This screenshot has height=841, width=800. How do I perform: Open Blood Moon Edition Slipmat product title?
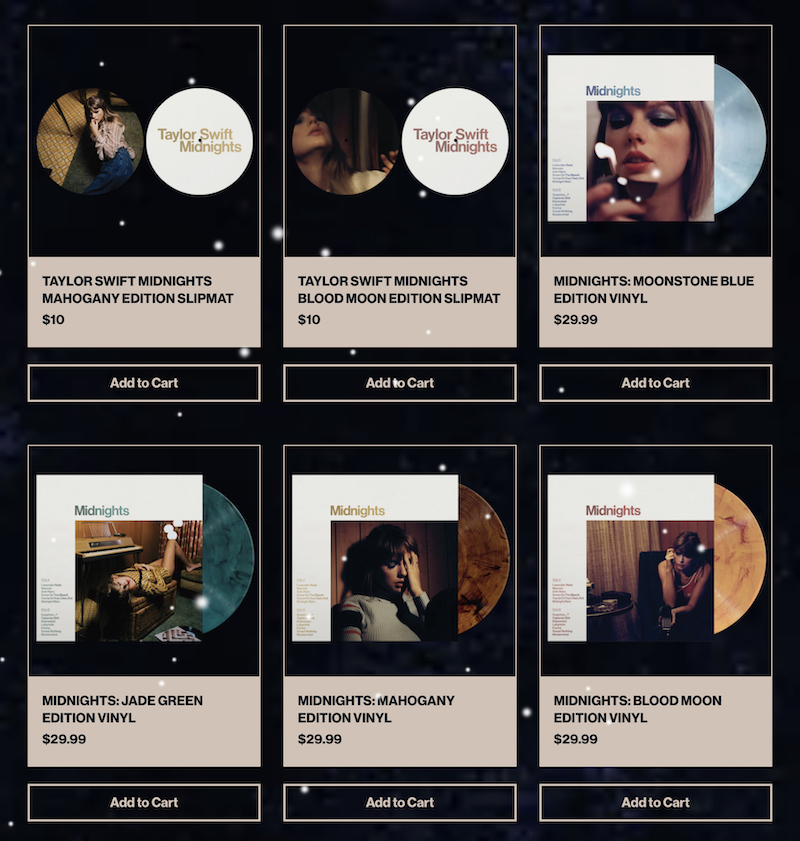pyautogui.click(x=399, y=290)
